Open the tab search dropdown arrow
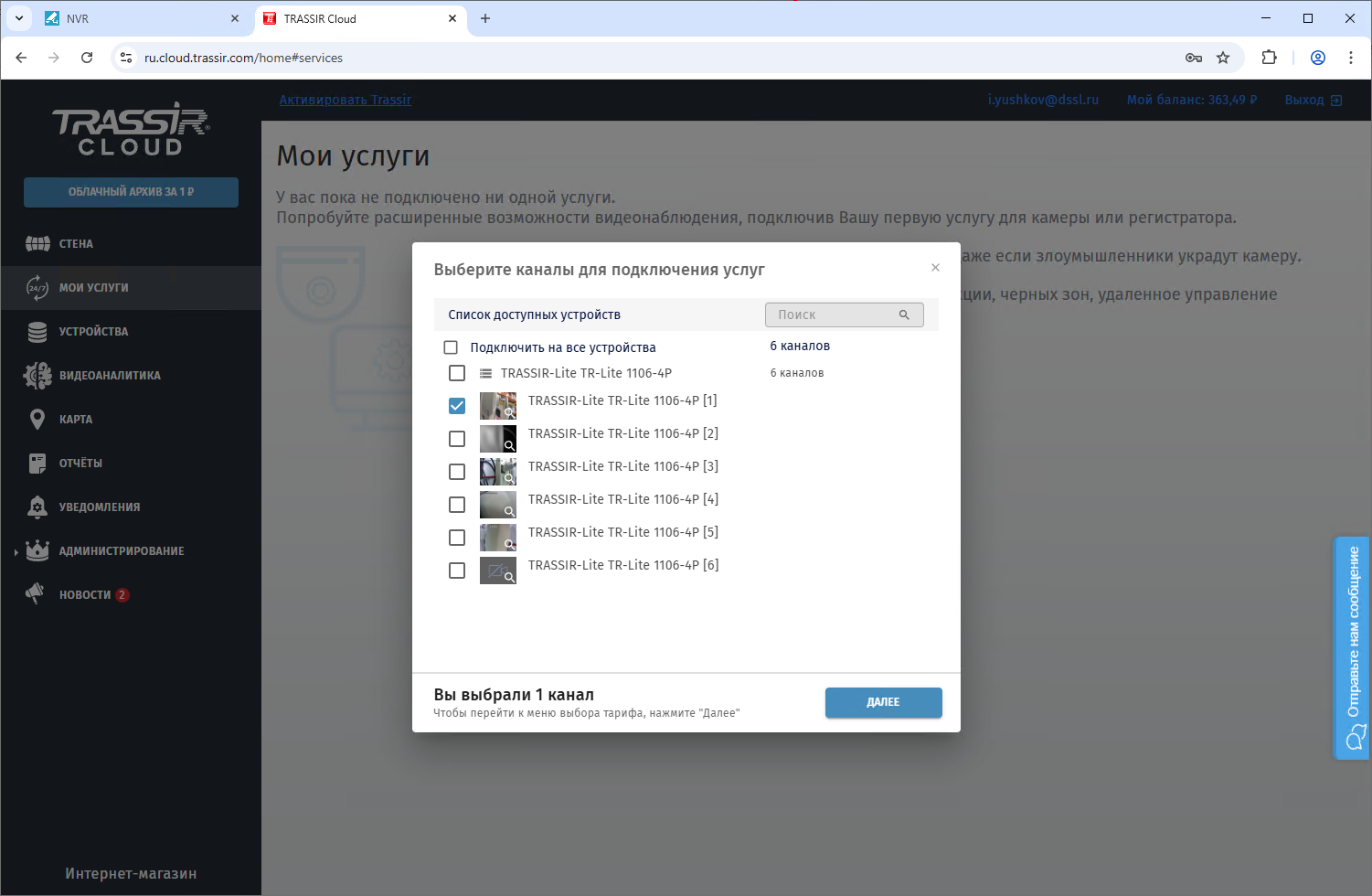 click(19, 18)
